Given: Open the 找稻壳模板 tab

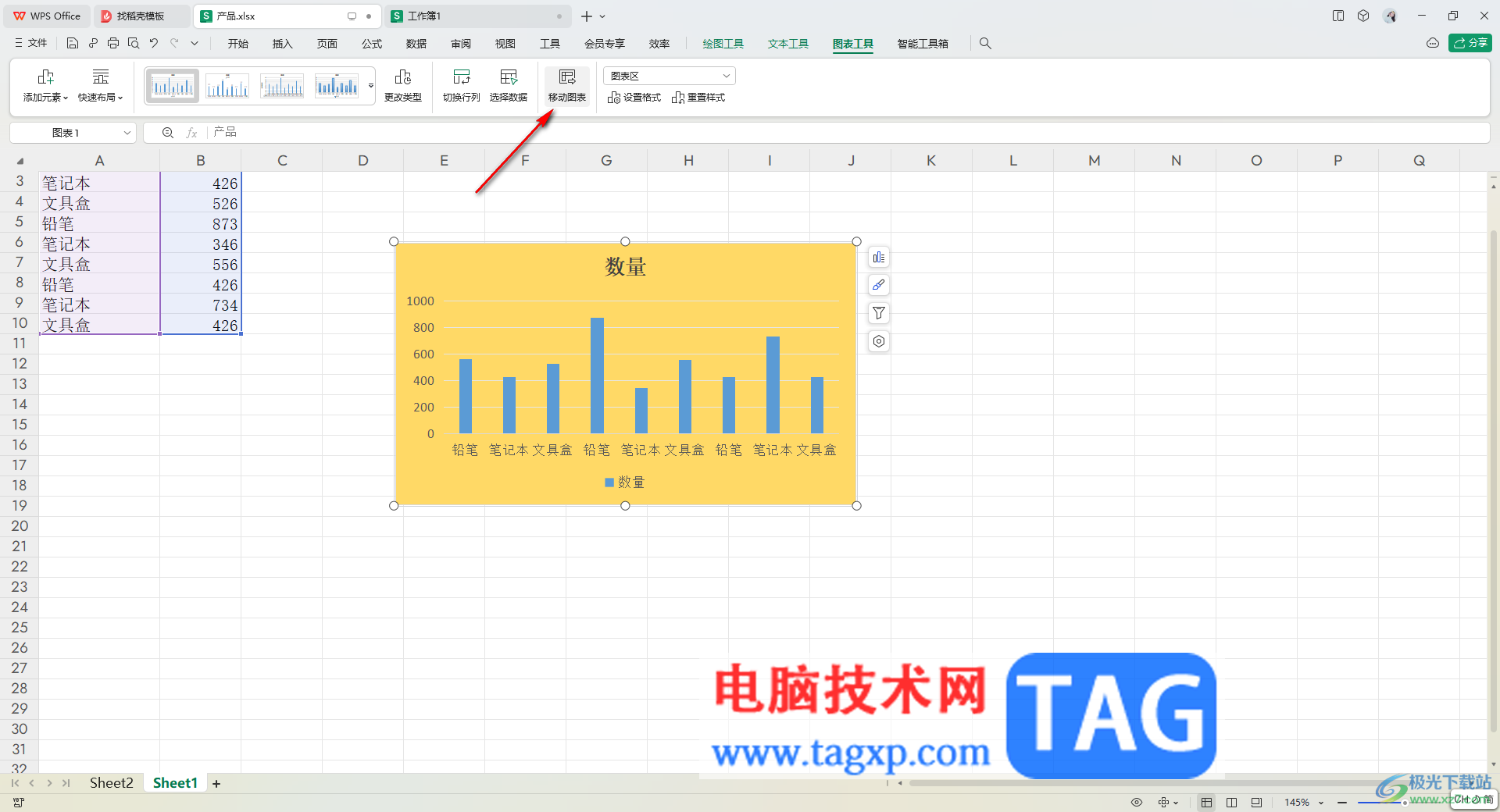Looking at the screenshot, I should 141,16.
